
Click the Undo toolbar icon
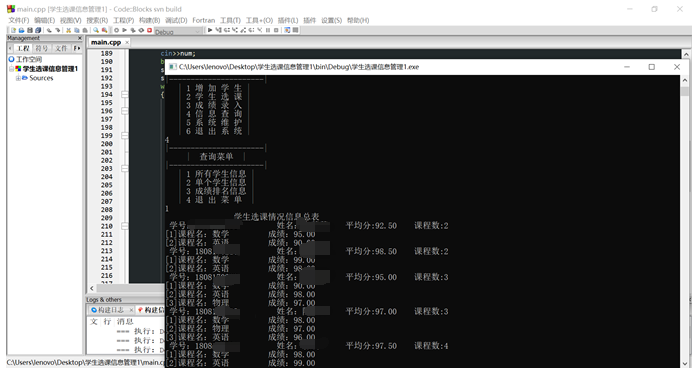pos(49,30)
